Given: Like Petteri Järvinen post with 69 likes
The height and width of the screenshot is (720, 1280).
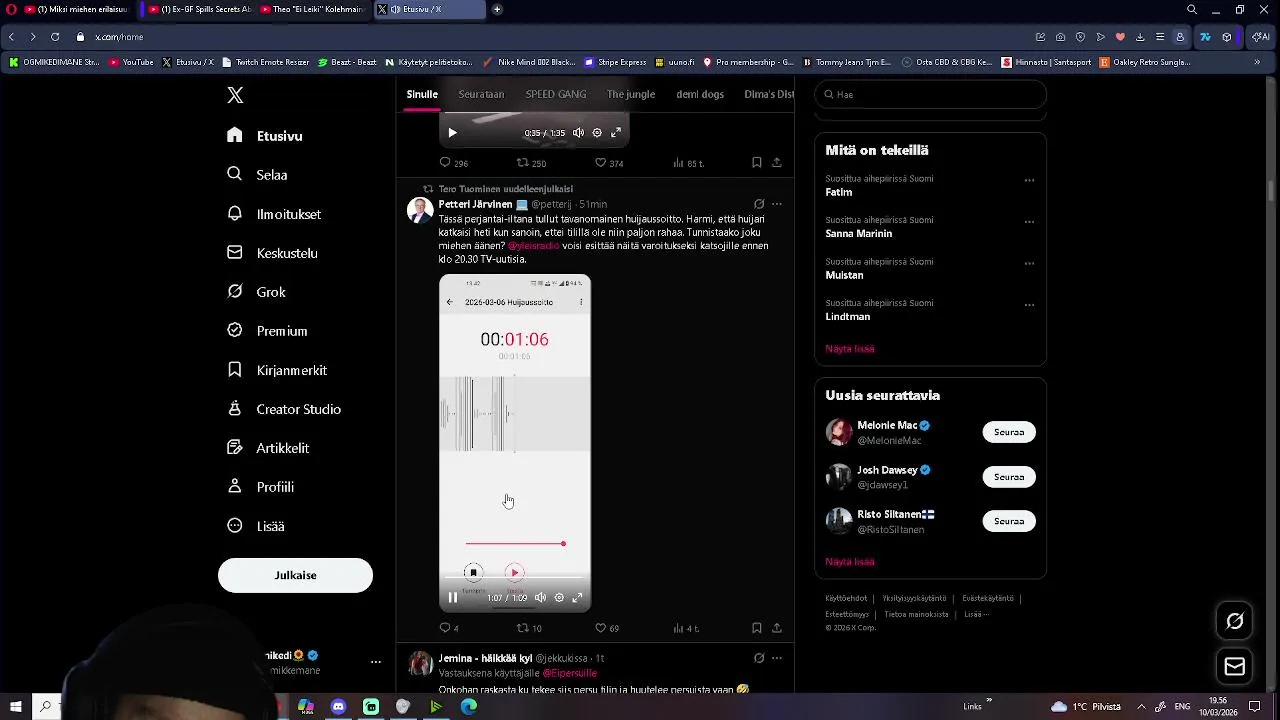Looking at the screenshot, I should (x=607, y=628).
